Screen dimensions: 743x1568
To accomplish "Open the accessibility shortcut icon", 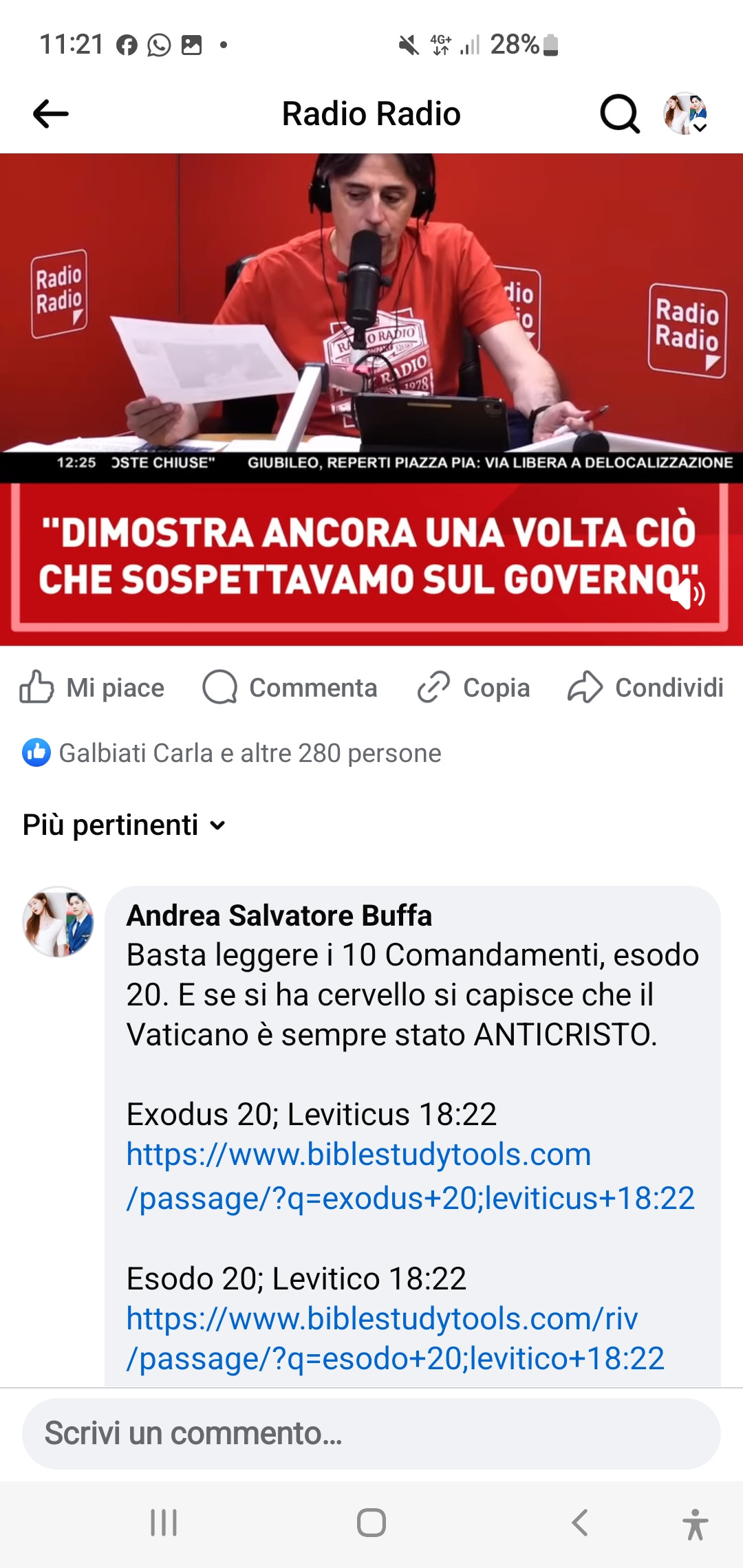I will [696, 1524].
